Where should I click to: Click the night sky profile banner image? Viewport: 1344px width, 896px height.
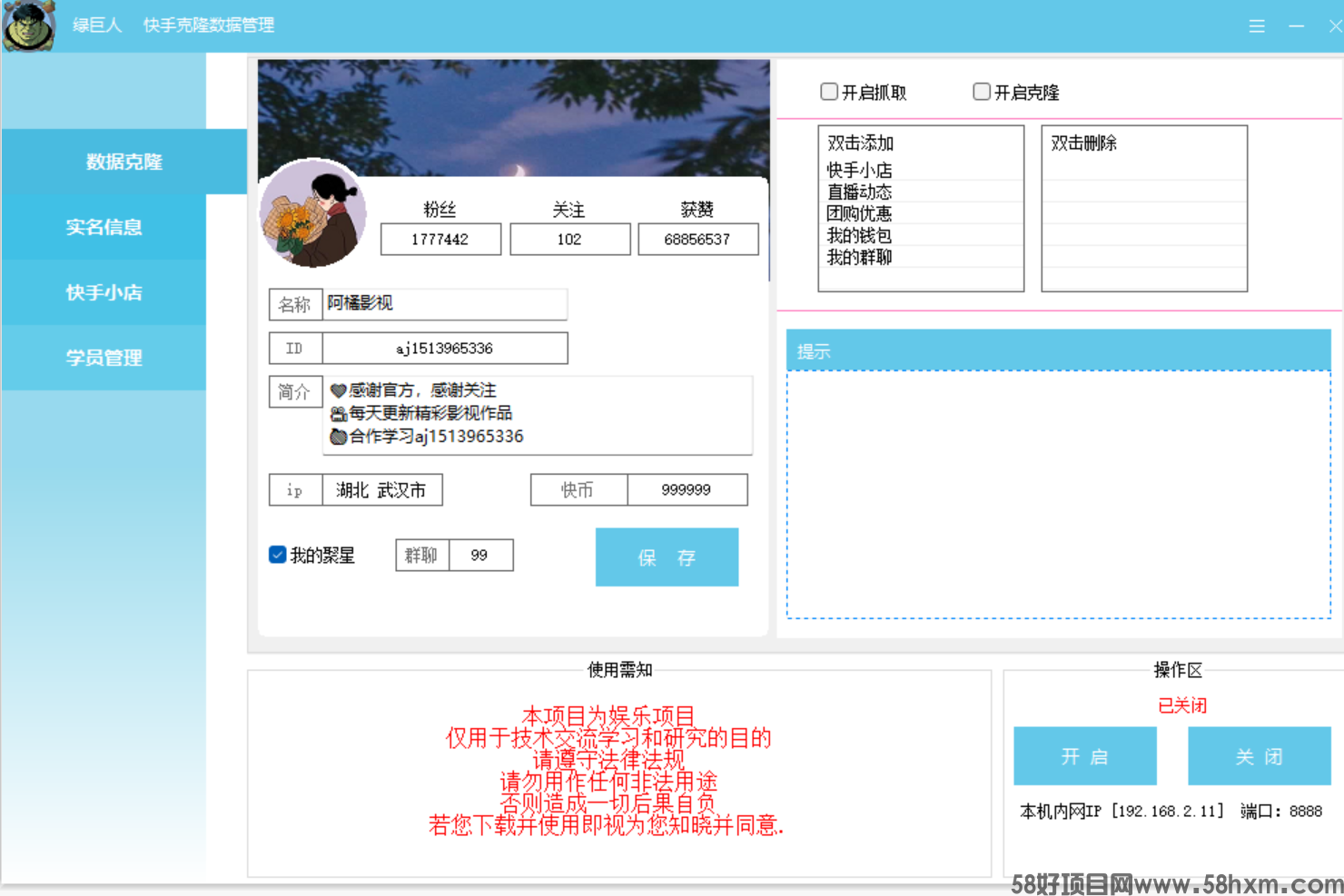pos(514,118)
